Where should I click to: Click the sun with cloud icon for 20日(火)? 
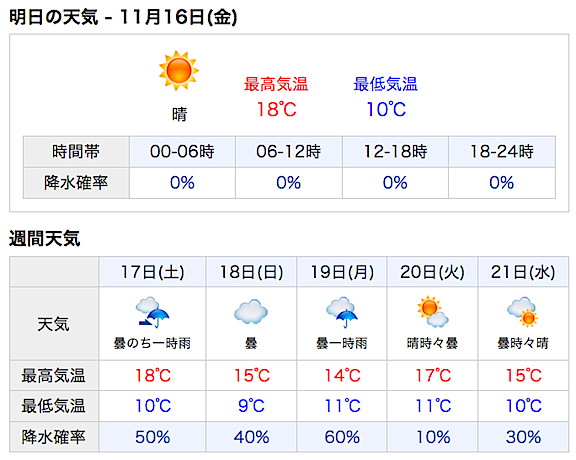[432, 311]
